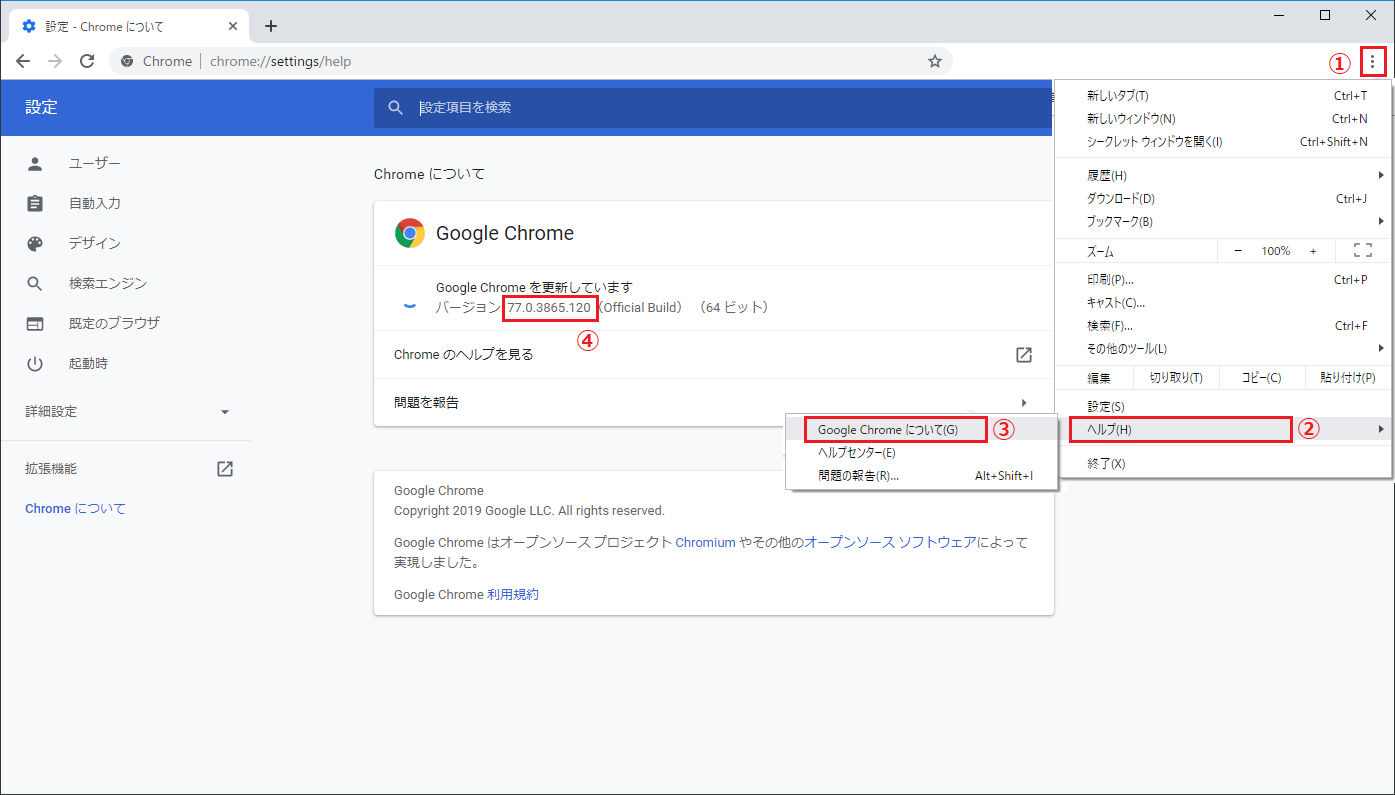This screenshot has height=795, width=1395.
Task: Open the Chromium project link
Action: pos(704,542)
